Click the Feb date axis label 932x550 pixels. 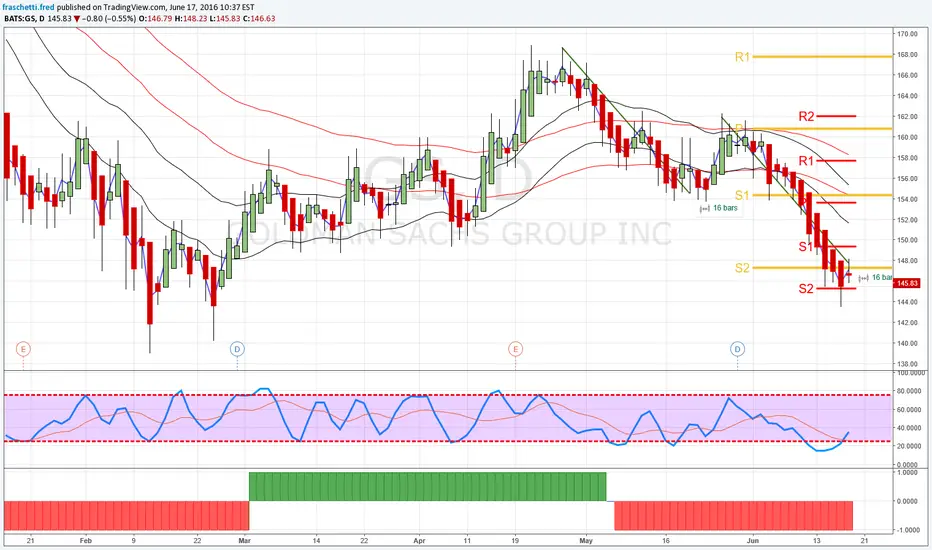pyautogui.click(x=86, y=541)
